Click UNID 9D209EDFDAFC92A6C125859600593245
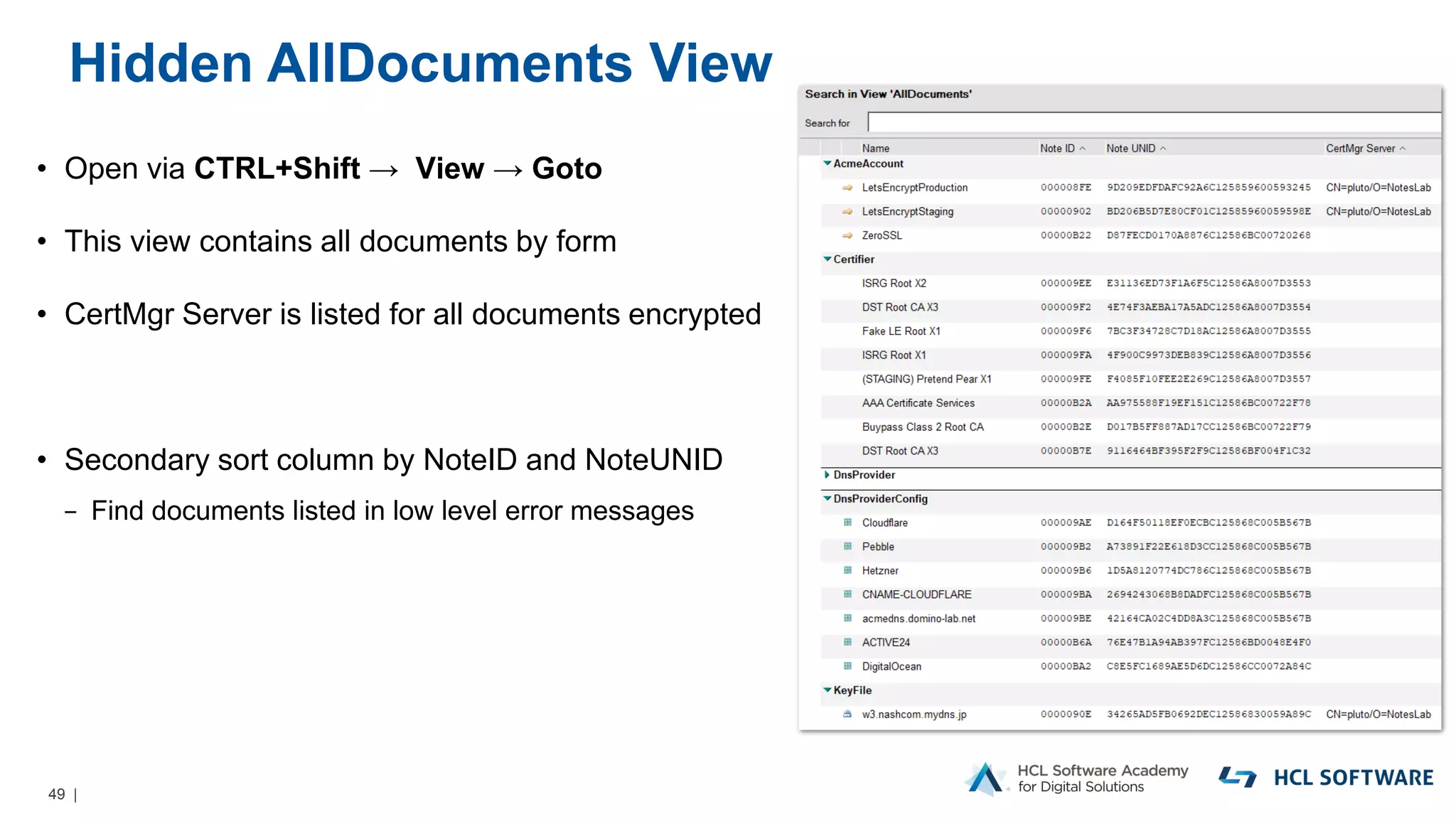 [x=1209, y=188]
